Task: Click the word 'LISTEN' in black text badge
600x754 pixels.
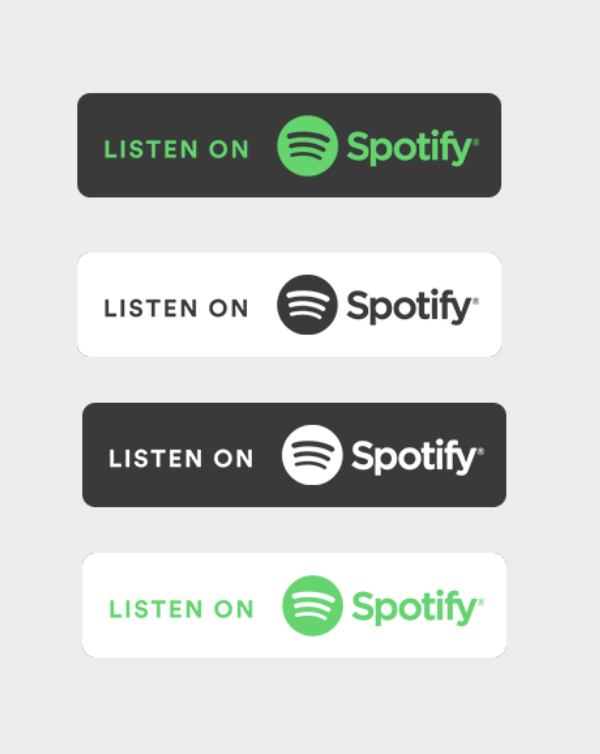Action: coord(151,308)
